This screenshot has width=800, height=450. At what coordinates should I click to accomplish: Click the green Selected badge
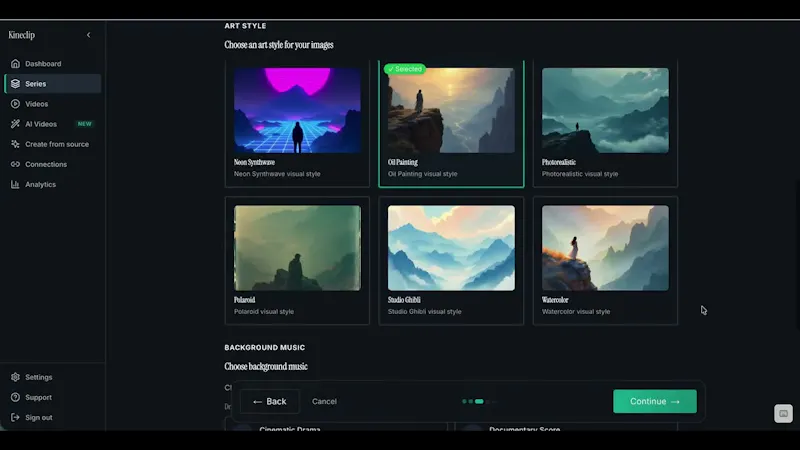(x=405, y=69)
